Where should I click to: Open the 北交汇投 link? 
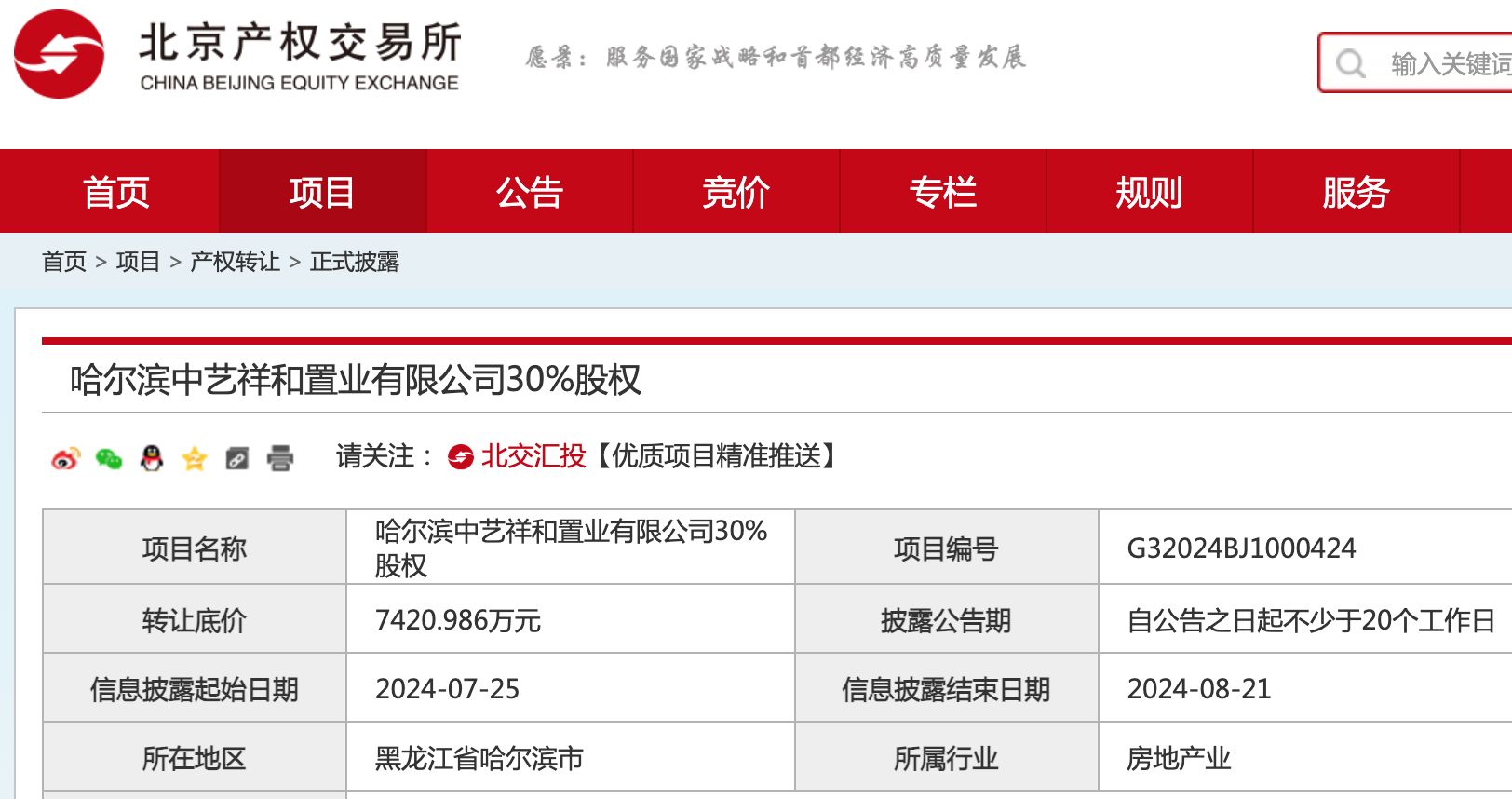click(x=533, y=456)
